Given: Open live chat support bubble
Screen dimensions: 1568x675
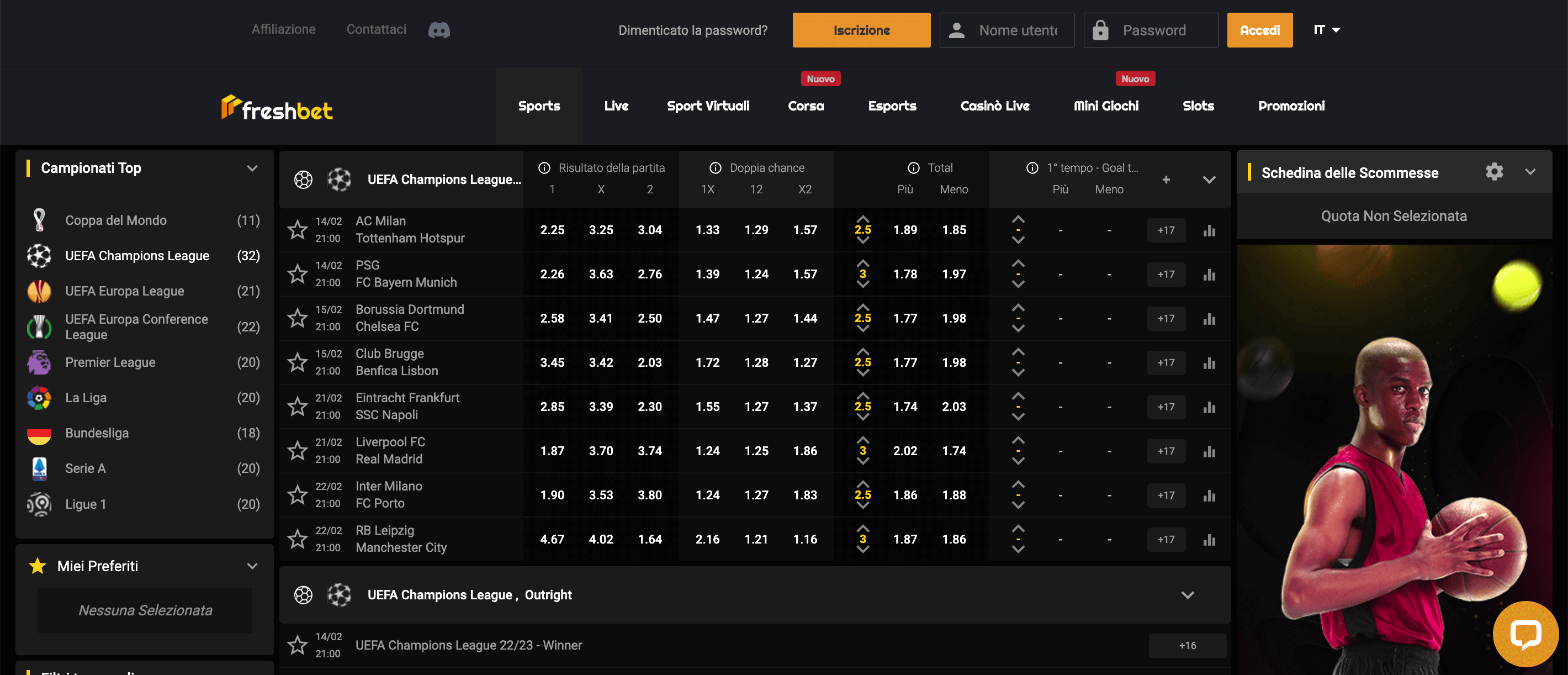Looking at the screenshot, I should pos(1525,634).
